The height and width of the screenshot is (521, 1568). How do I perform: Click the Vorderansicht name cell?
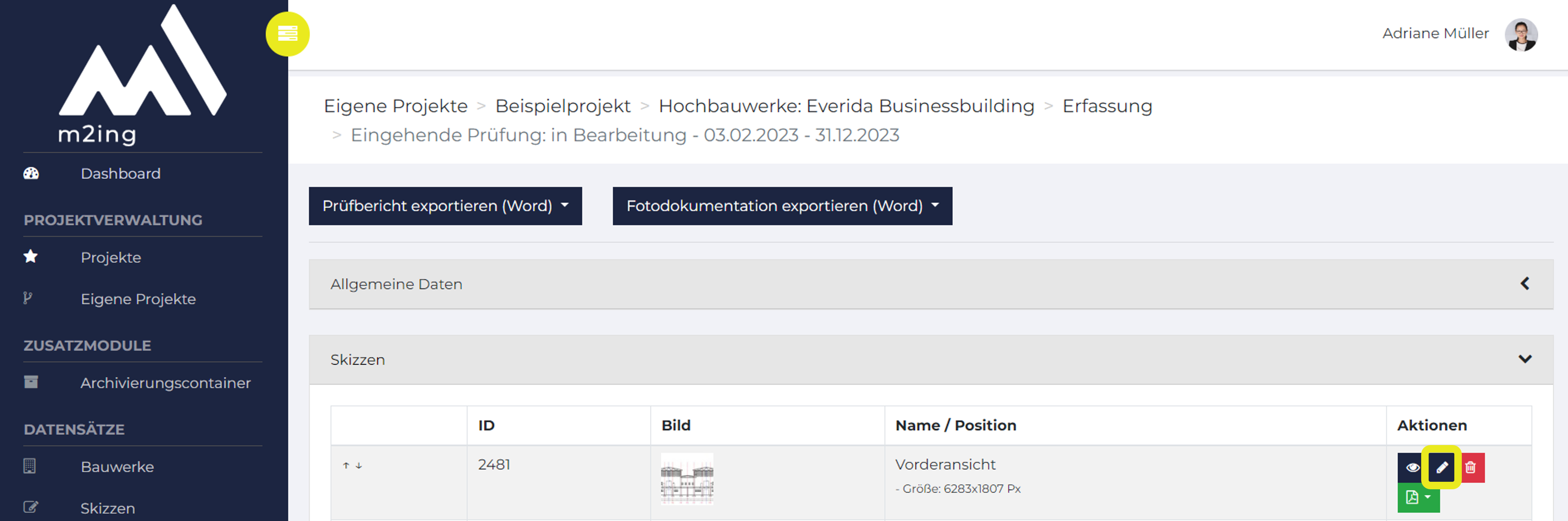pos(945,465)
